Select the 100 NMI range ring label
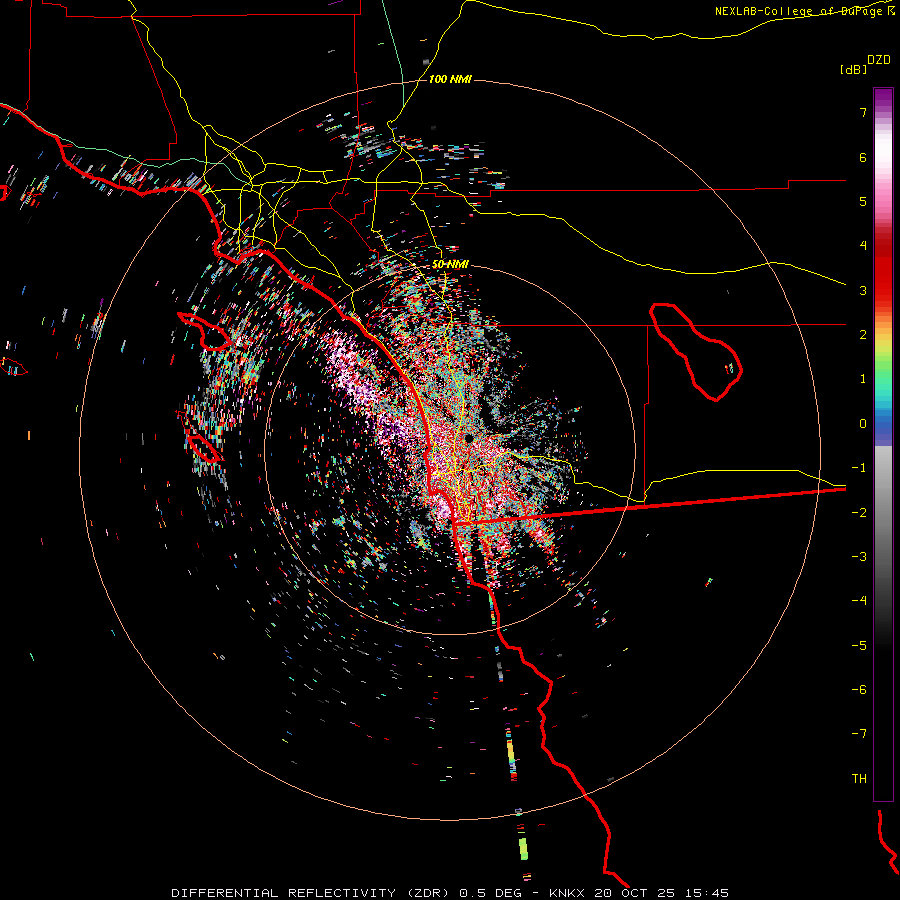This screenshot has height=900, width=900. click(450, 79)
